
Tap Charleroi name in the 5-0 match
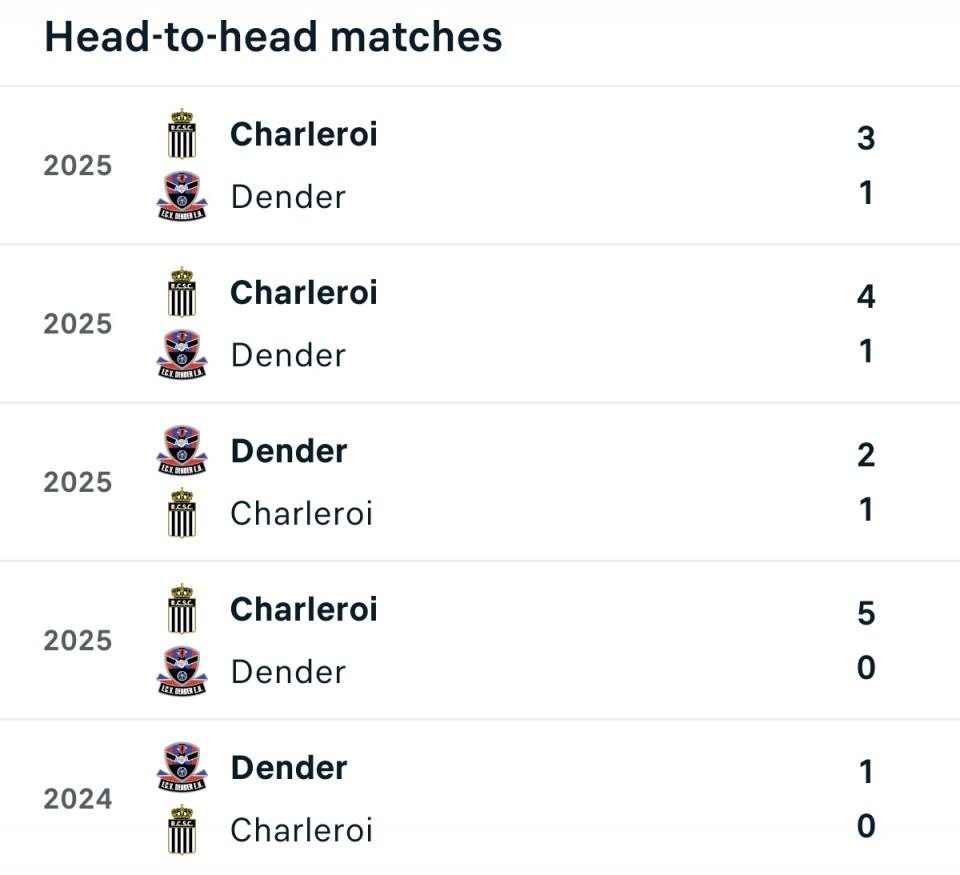coord(304,609)
